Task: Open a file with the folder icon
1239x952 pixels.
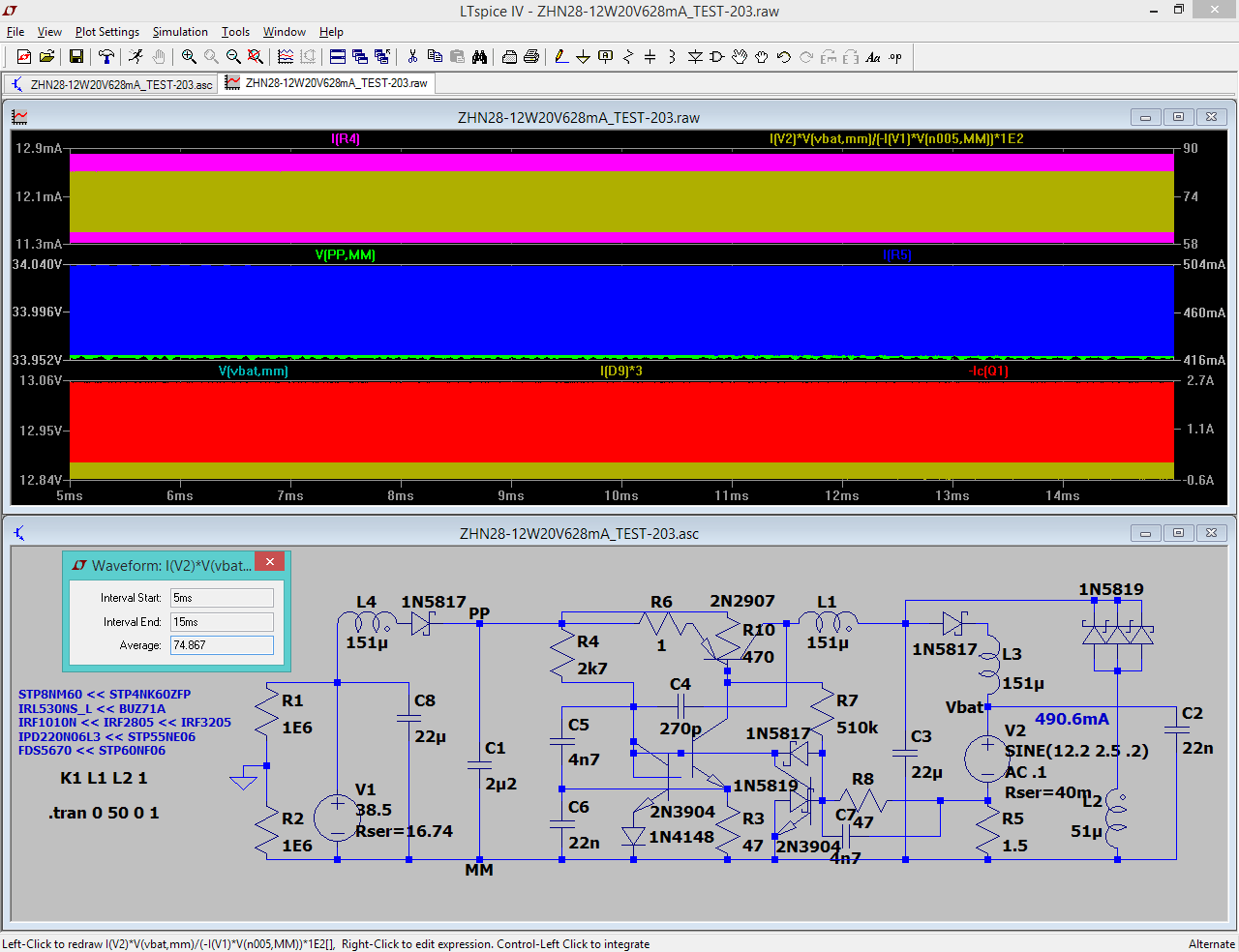Action: point(46,57)
